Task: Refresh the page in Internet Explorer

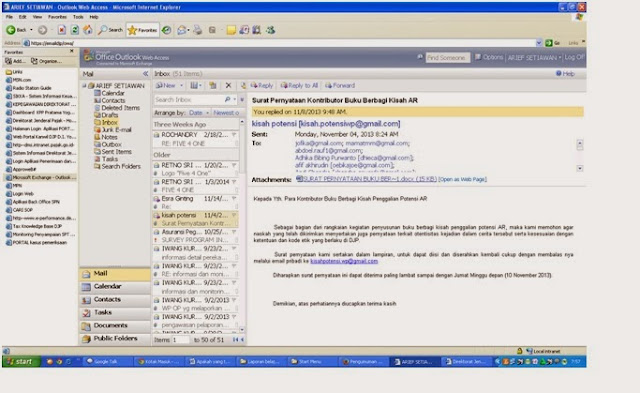Action: click(75, 30)
